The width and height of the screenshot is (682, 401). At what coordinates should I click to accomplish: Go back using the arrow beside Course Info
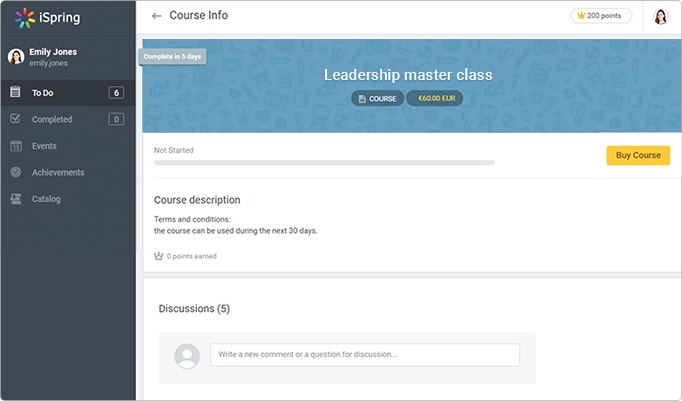[x=157, y=16]
